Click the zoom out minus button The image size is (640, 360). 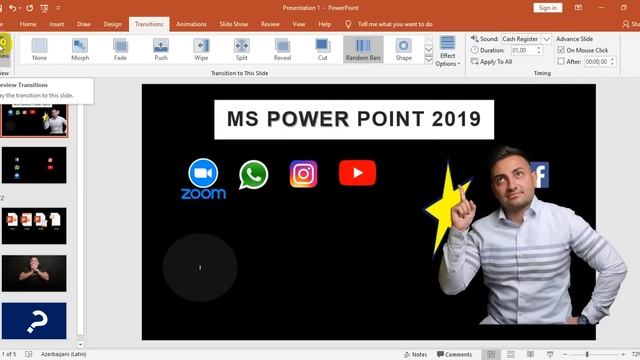565,354
